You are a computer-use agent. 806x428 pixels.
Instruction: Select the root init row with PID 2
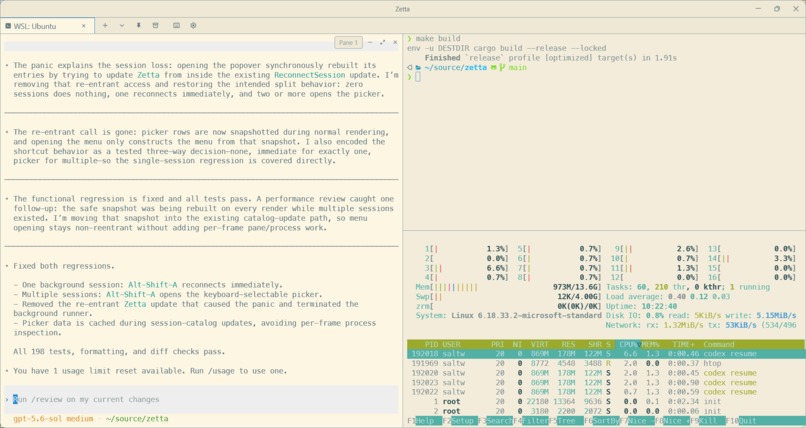tap(606, 412)
